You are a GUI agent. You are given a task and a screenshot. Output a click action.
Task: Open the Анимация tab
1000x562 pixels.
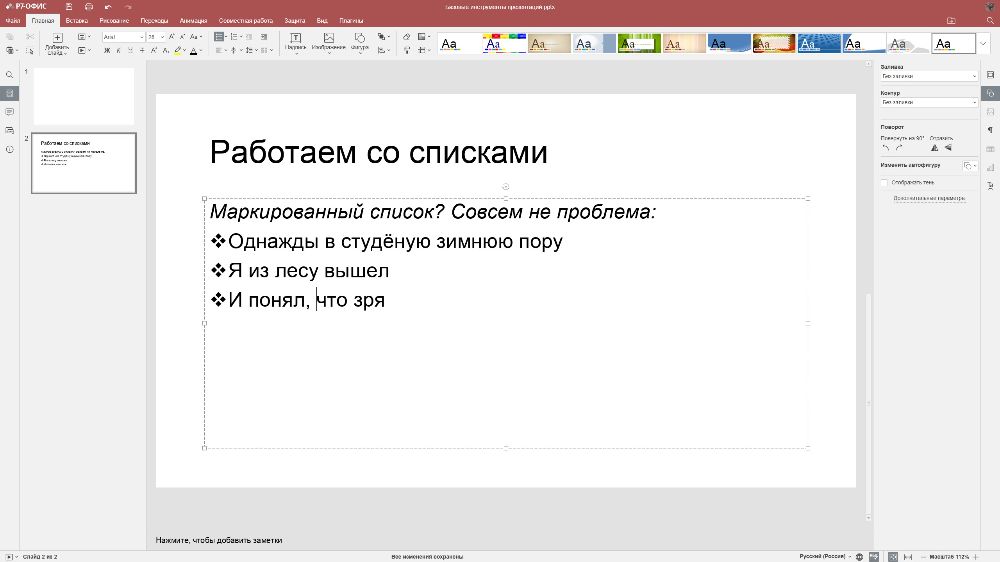coord(194,20)
